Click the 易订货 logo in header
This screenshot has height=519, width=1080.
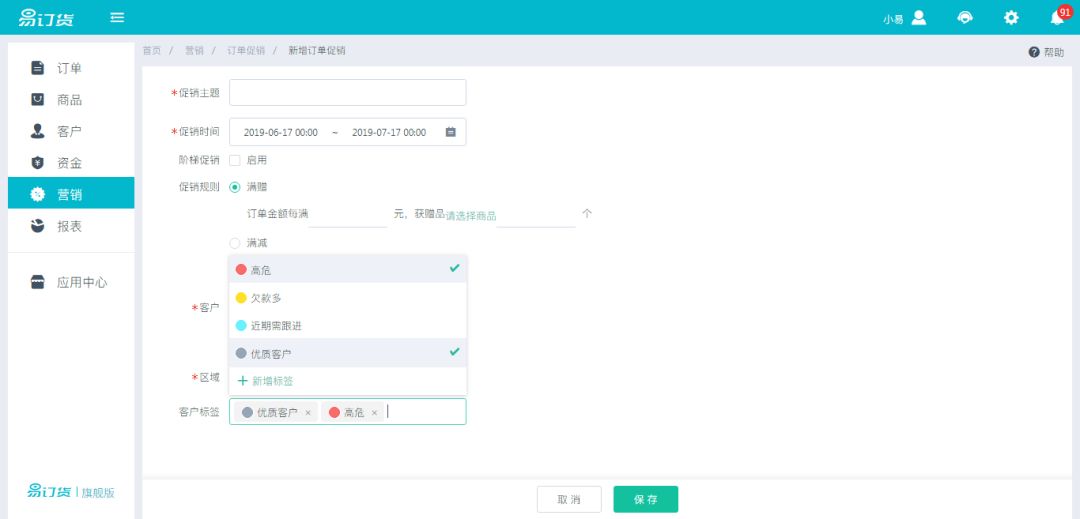[x=46, y=18]
